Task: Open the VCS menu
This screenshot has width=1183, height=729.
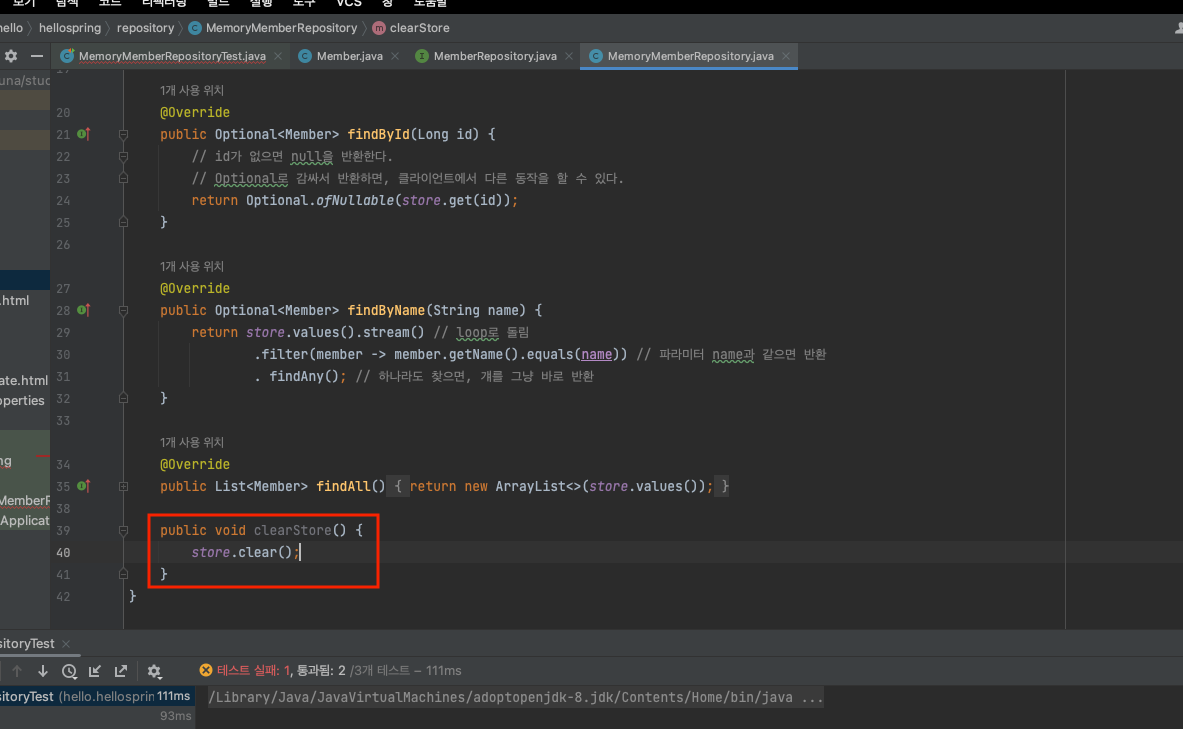Action: click(349, 4)
